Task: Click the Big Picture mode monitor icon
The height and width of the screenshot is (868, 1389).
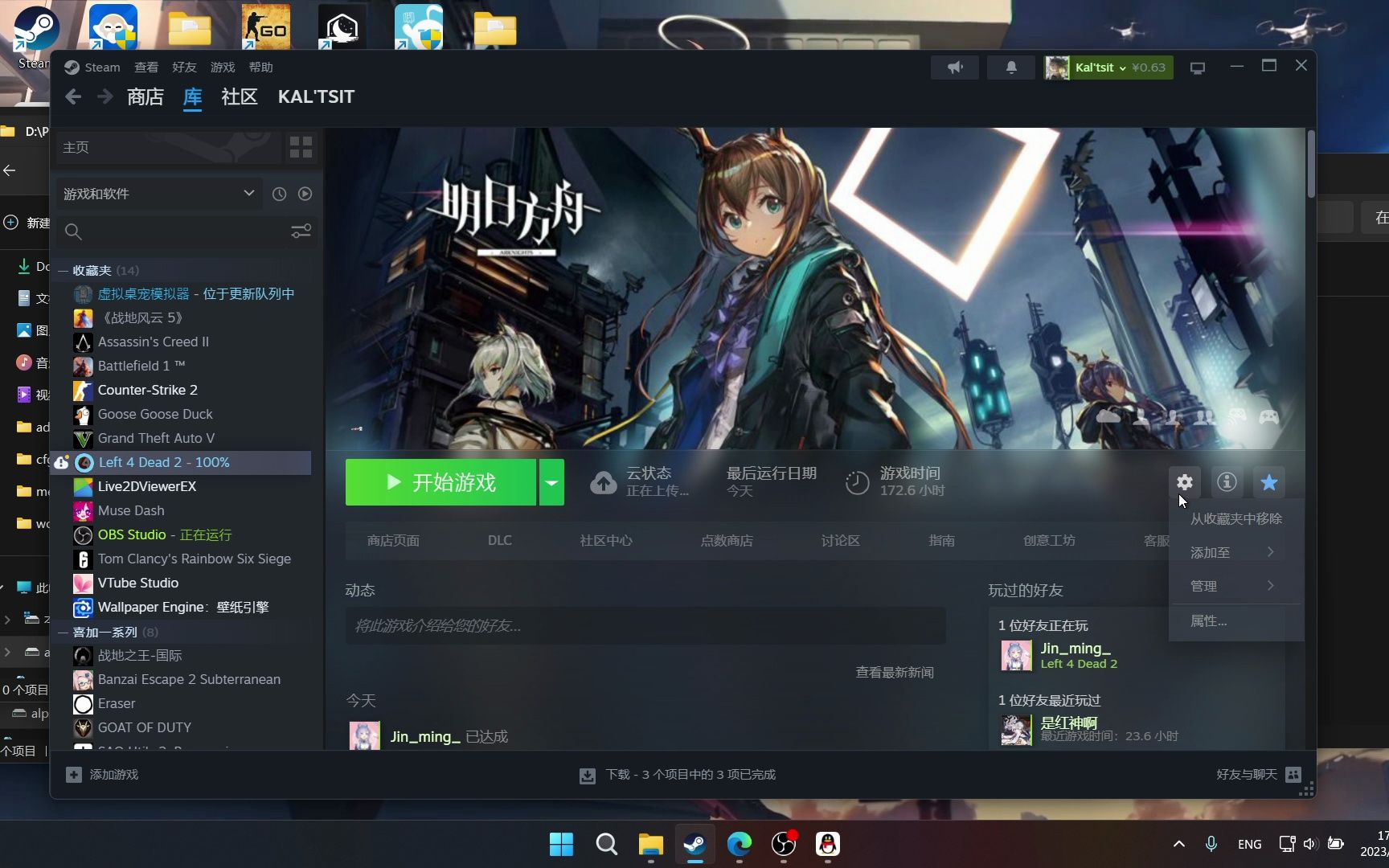Action: [1198, 68]
